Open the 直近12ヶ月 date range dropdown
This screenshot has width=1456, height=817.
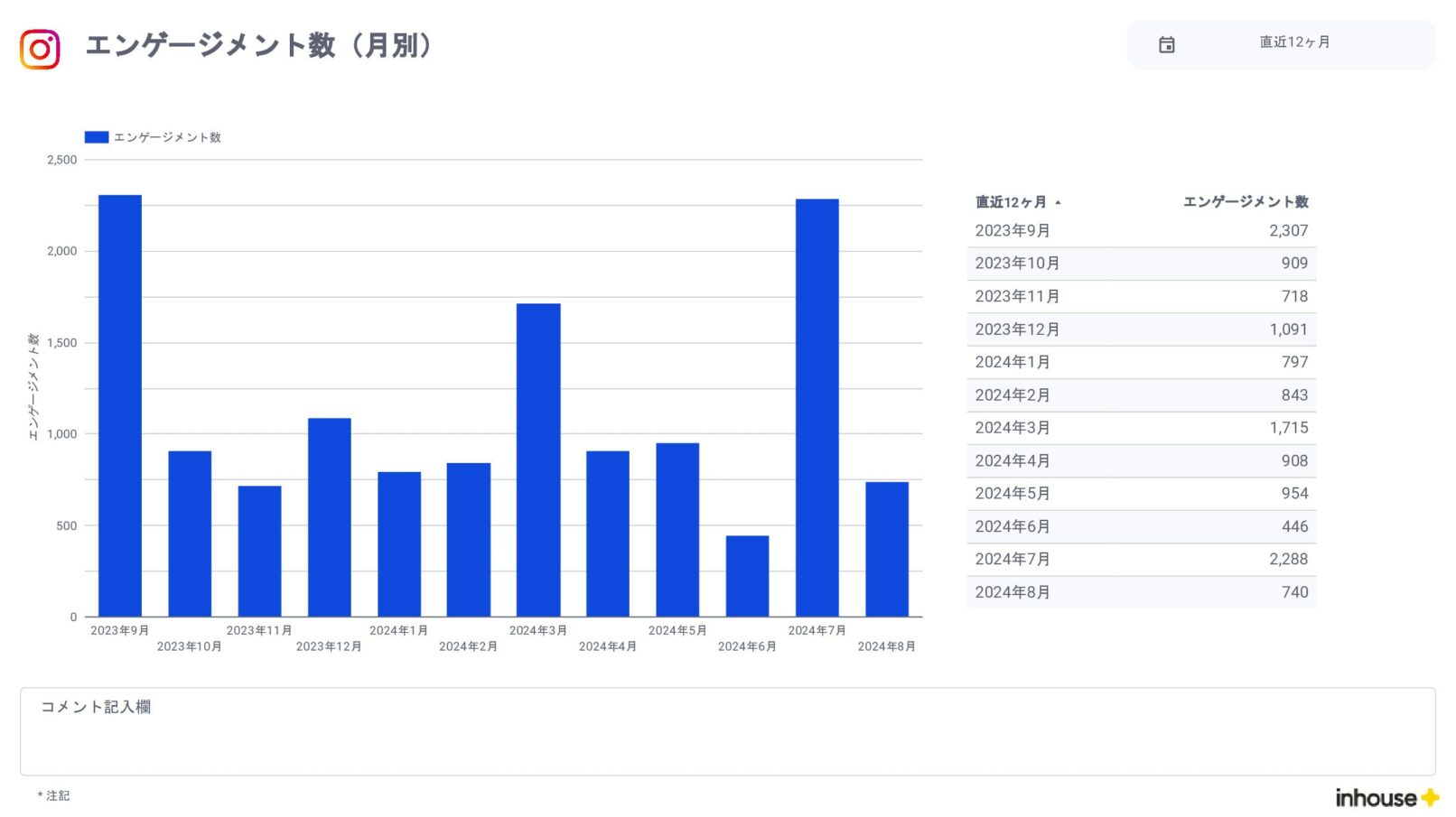(1293, 43)
